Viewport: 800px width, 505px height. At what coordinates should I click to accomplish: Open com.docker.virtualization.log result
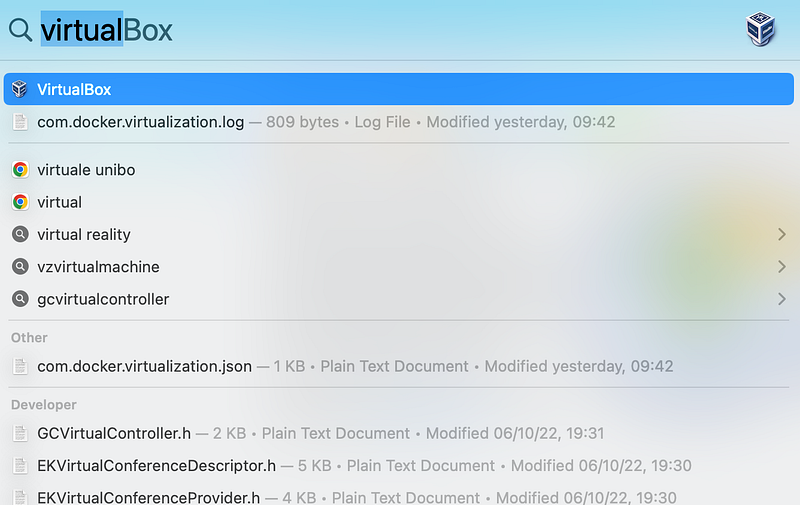click(x=398, y=122)
